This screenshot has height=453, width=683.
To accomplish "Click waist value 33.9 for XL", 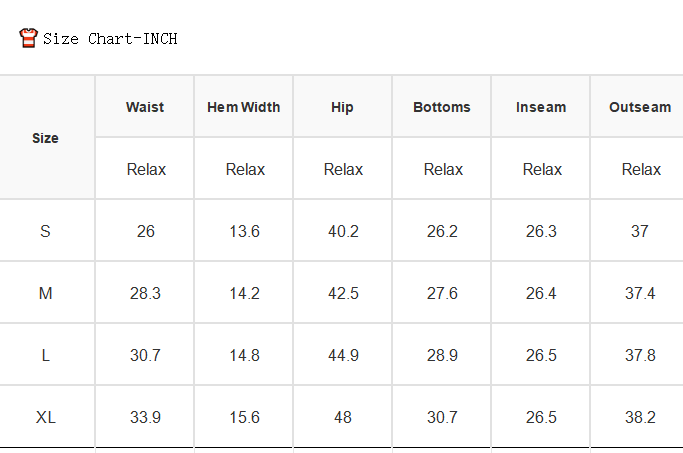I will point(145,417).
